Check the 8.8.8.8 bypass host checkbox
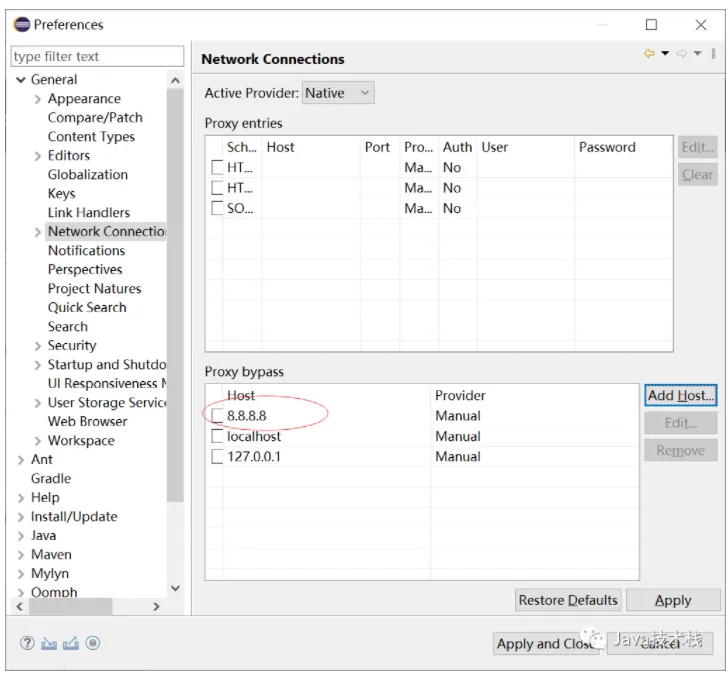Viewport: 728px width, 683px height. [x=217, y=416]
